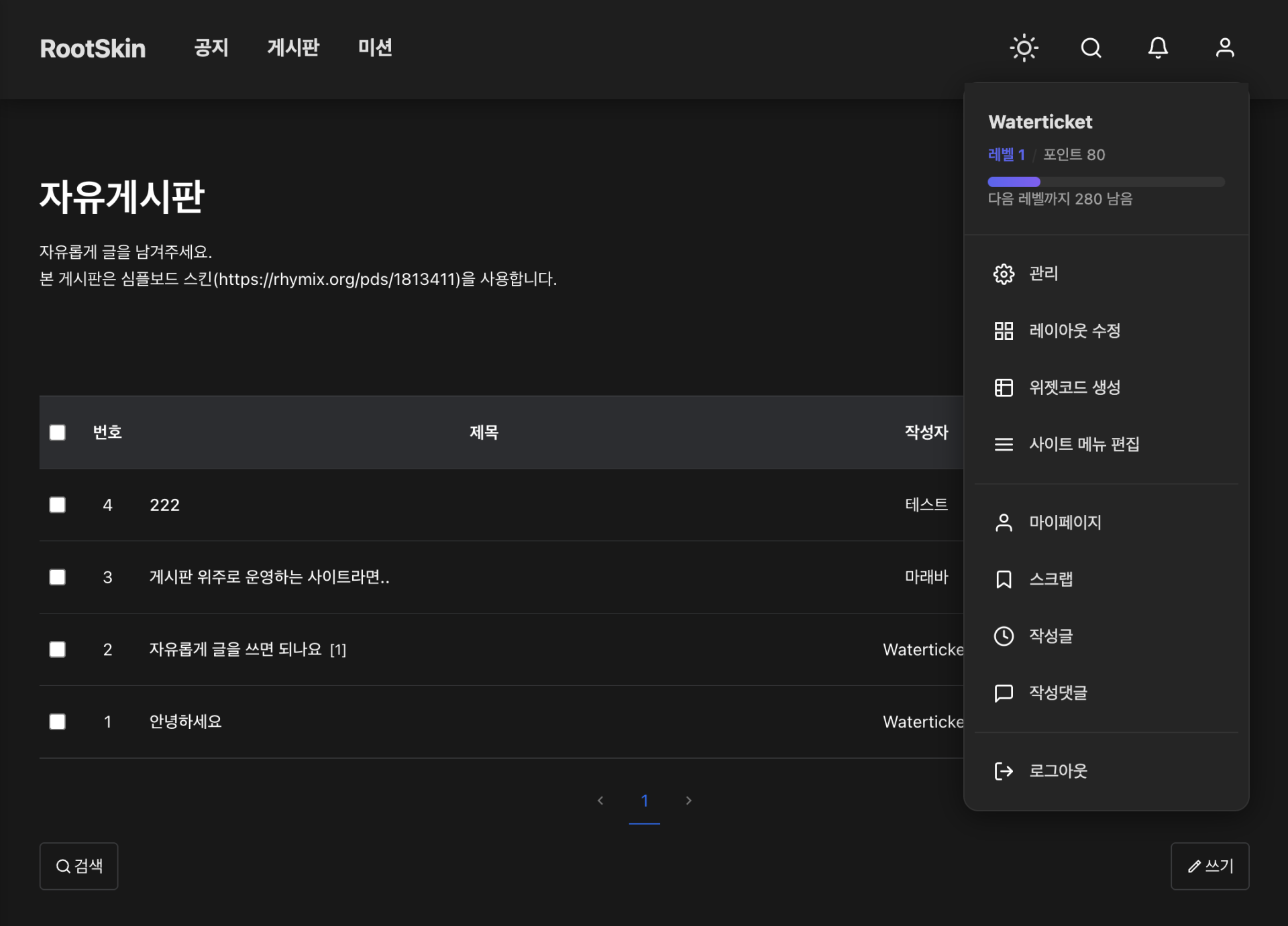
Task: Click the 레이아웃 수정 grid icon
Action: pyautogui.click(x=1004, y=331)
